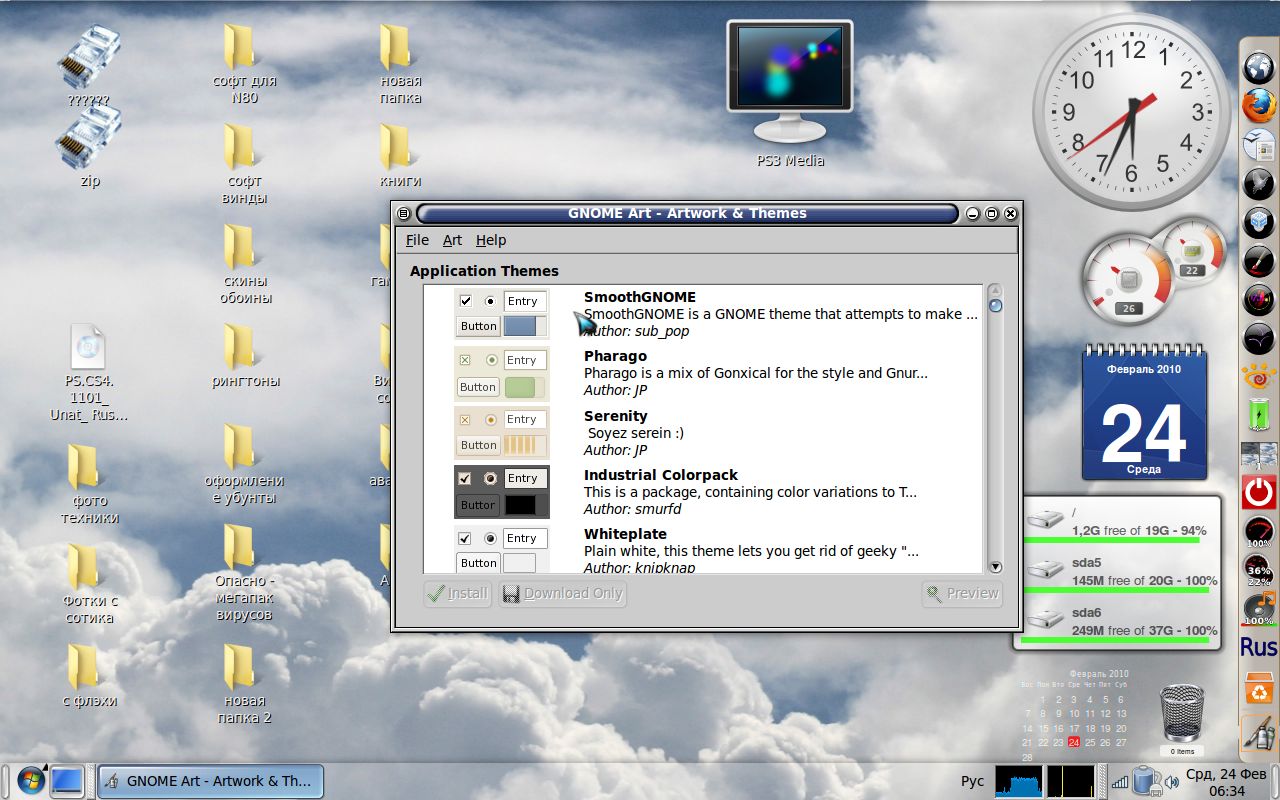This screenshot has height=800, width=1280.
Task: Click the Pharago theme title
Action: click(615, 356)
